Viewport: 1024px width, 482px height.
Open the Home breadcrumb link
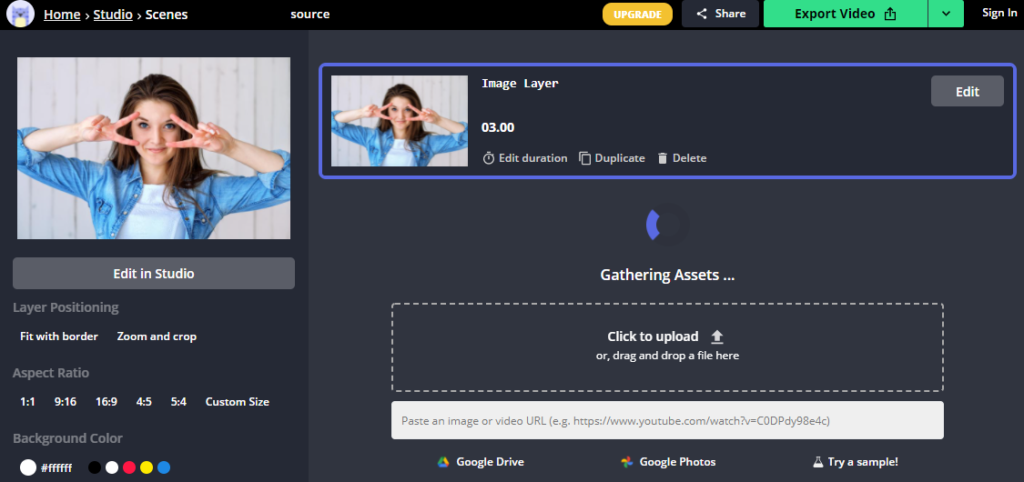[62, 14]
